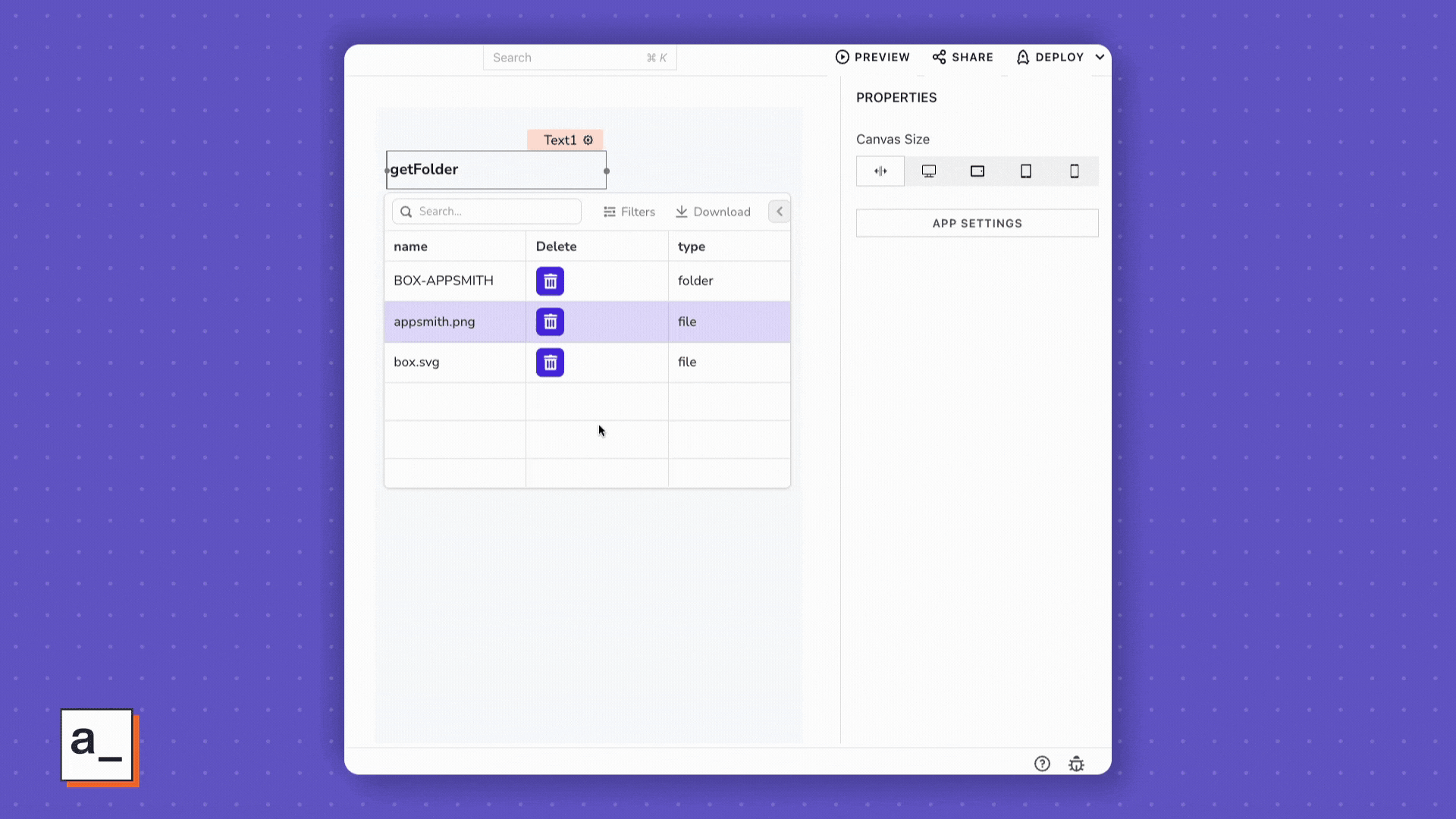This screenshot has width=1456, height=819.
Task: Click the Deploy button
Action: click(x=1050, y=57)
